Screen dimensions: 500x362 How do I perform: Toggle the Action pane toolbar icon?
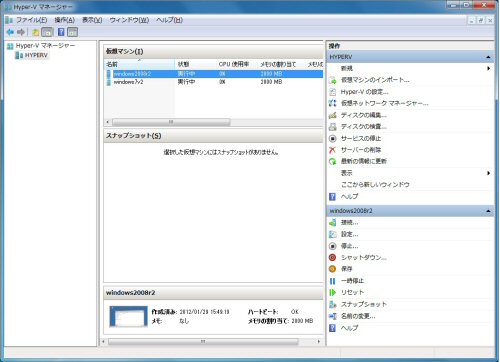coord(72,32)
